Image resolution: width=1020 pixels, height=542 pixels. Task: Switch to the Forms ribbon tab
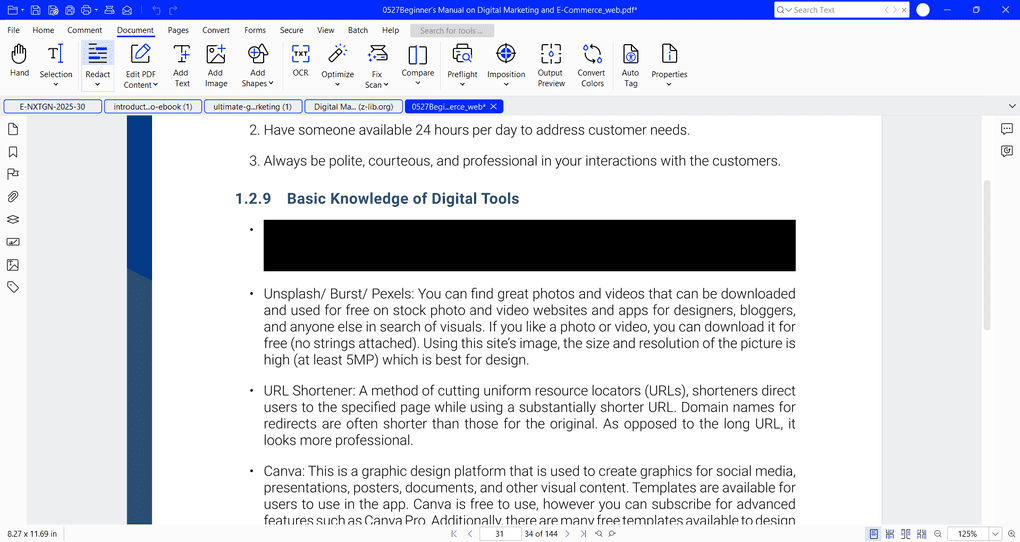pos(255,30)
